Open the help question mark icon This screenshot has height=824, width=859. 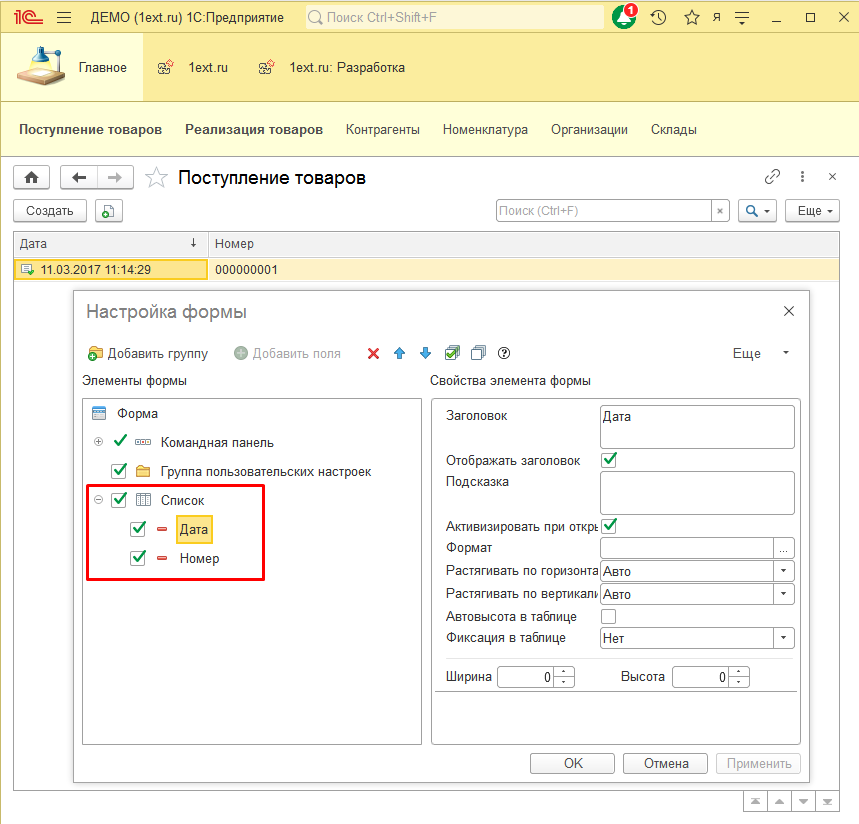[504, 353]
